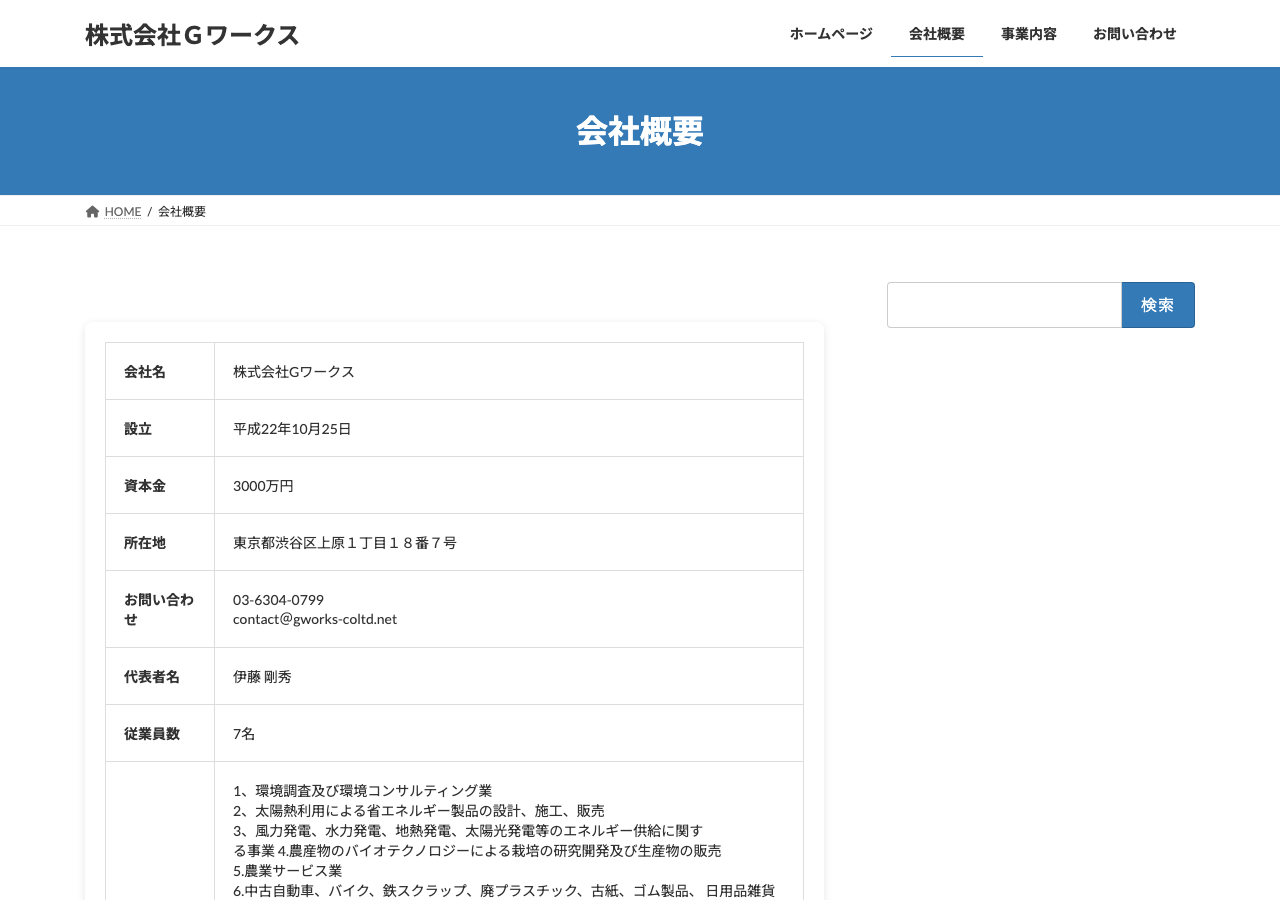Click the 株式会社Gワークス site logo title
This screenshot has width=1280, height=900.
(192, 35)
